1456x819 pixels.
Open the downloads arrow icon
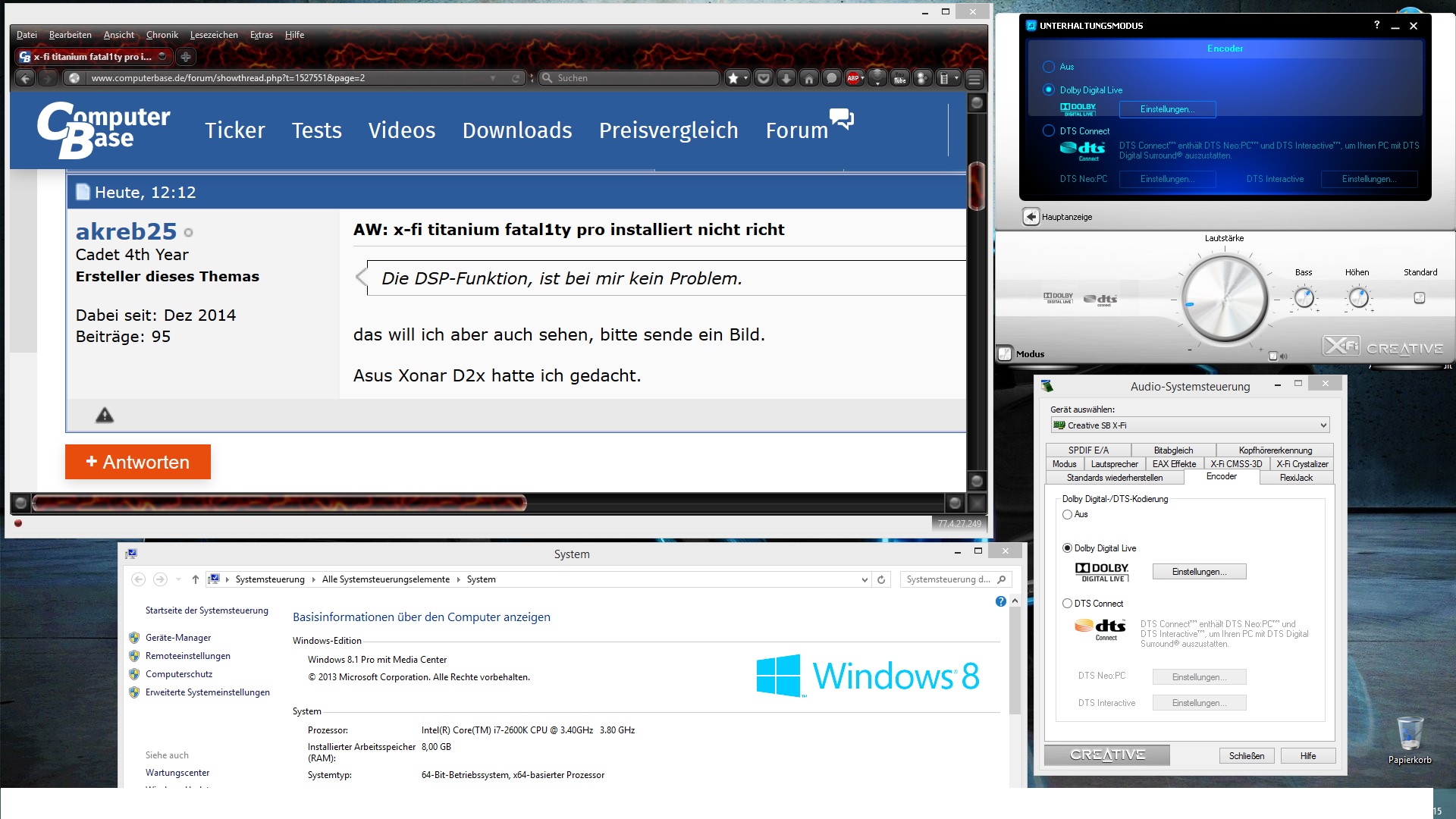point(786,78)
